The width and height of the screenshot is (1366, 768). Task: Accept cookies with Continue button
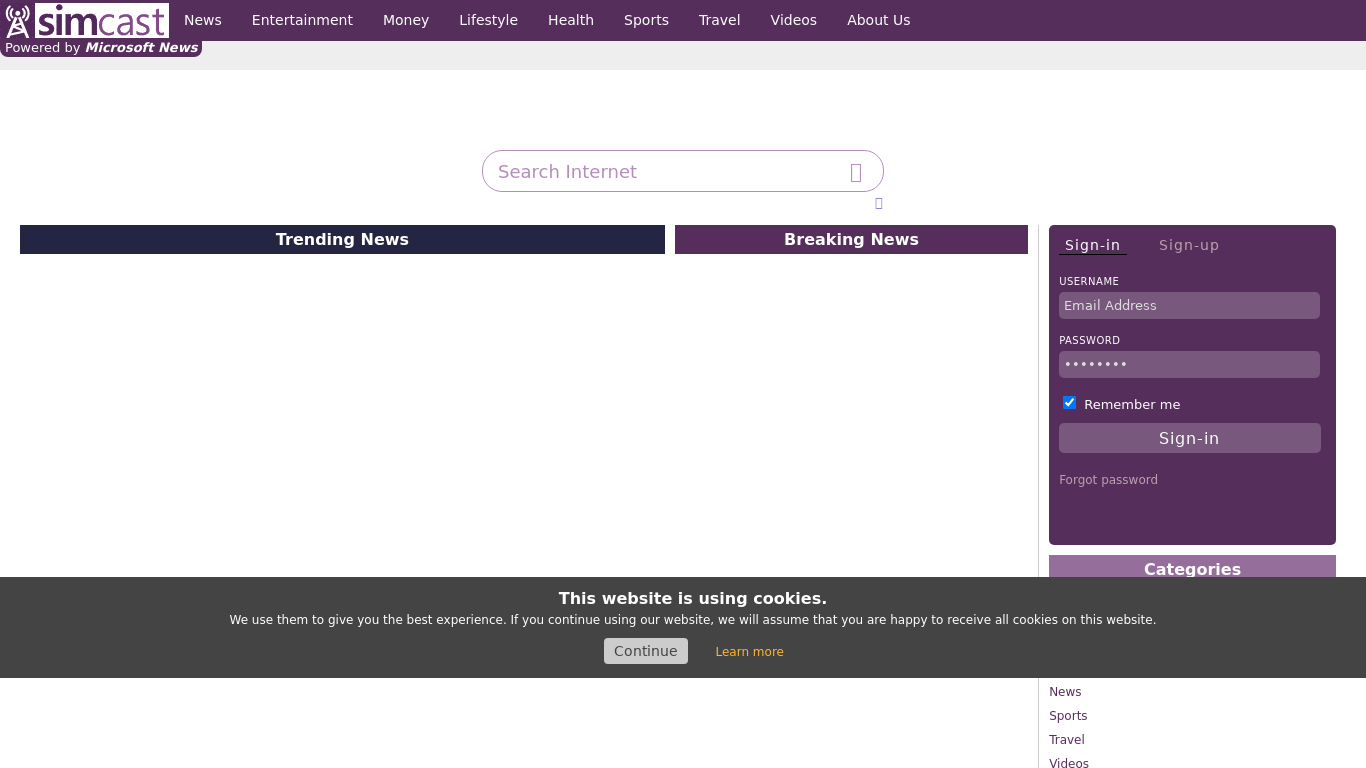645,651
